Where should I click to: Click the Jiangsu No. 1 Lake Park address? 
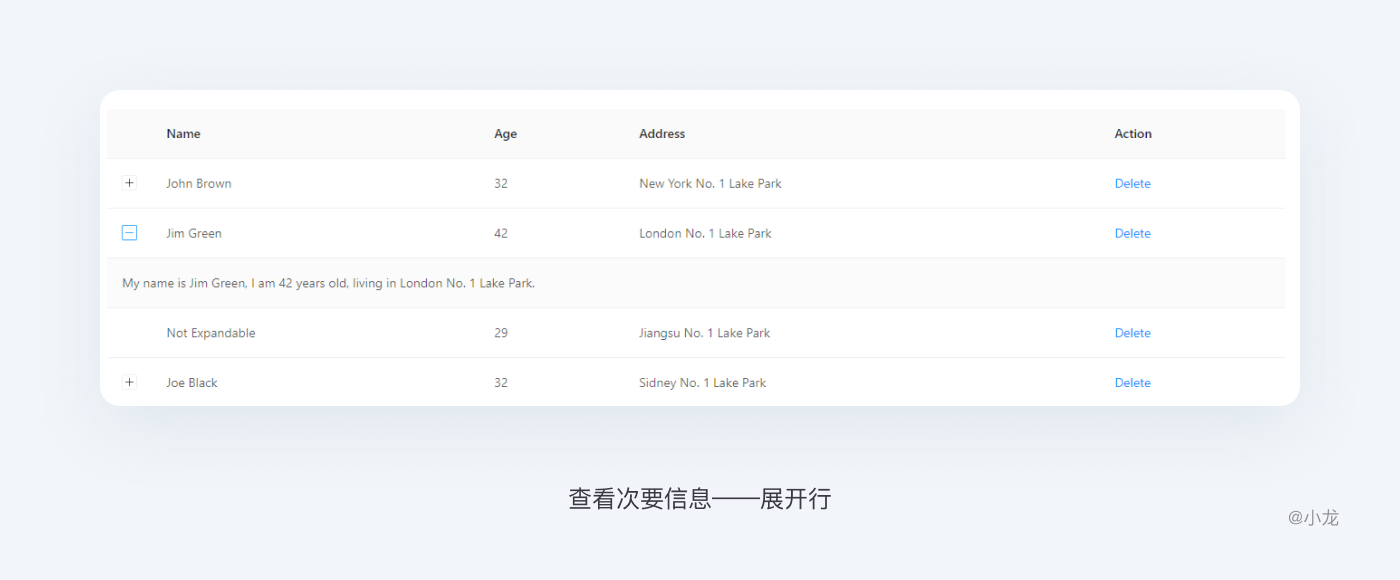pyautogui.click(x=704, y=333)
